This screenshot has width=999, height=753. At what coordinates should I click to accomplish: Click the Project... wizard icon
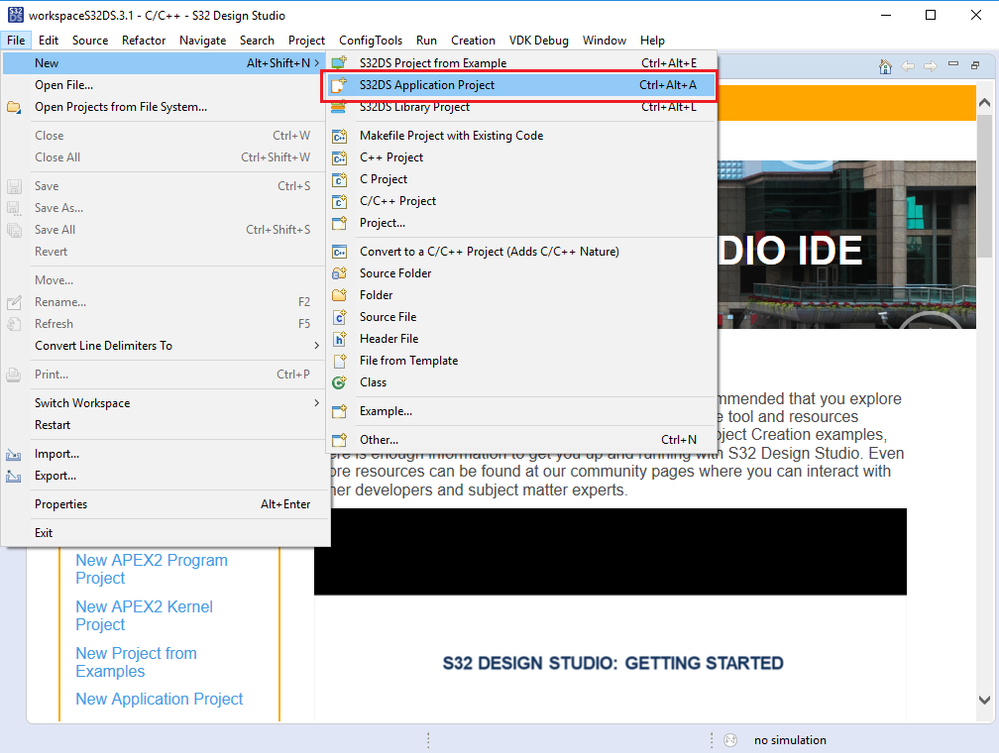340,223
